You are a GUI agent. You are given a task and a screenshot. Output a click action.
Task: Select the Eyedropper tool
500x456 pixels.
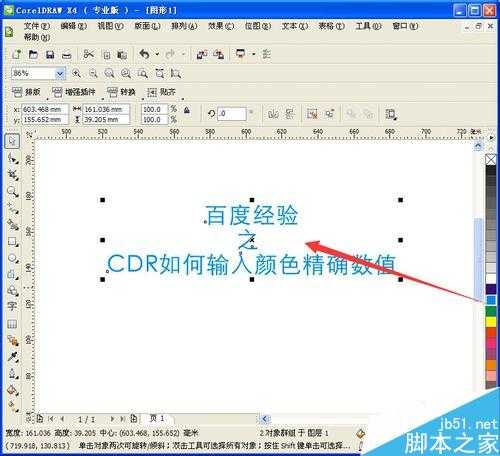coord(12,357)
